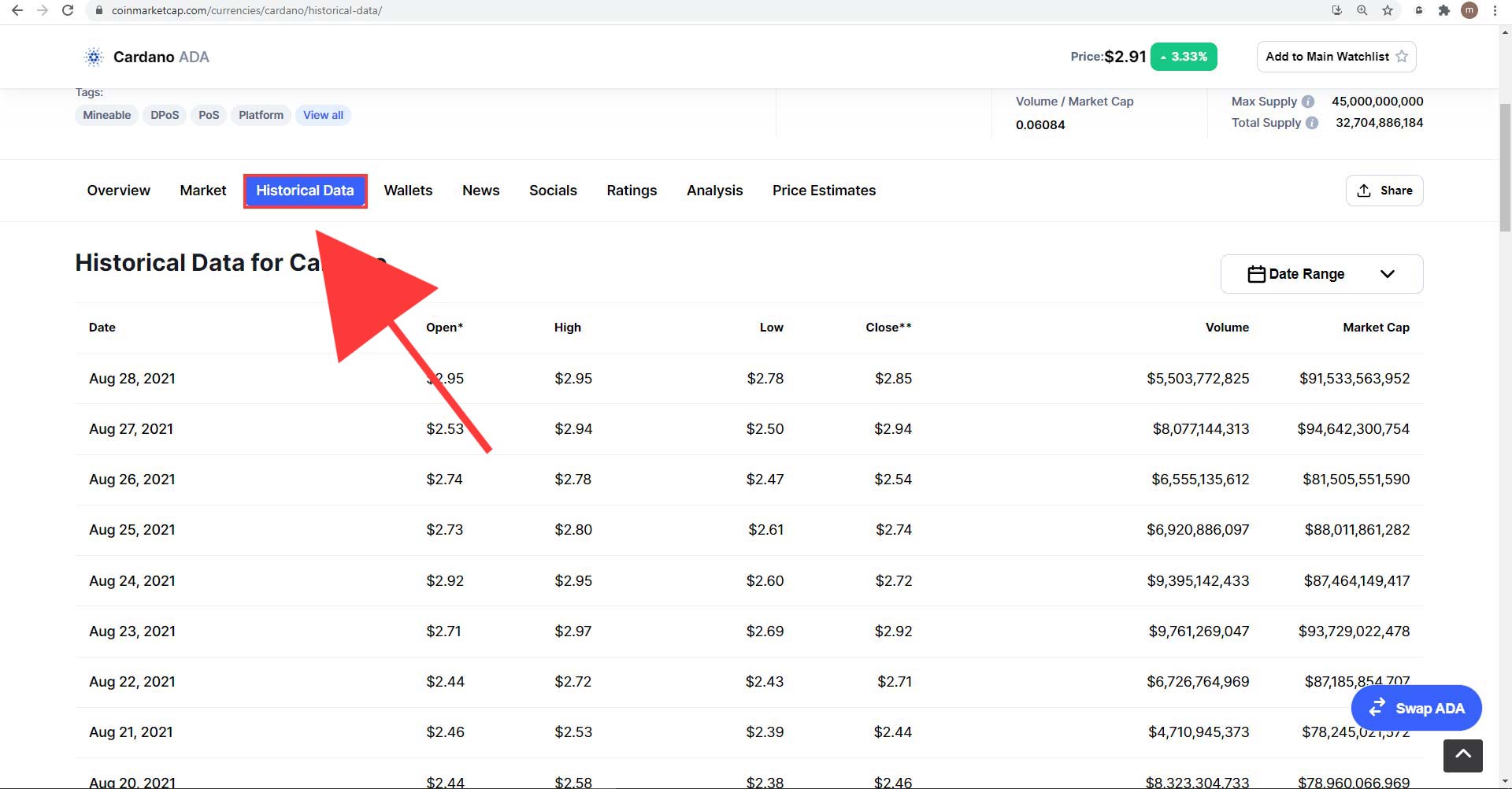Open the Wallets tab
Screen dimensions: 1512x789
(408, 191)
